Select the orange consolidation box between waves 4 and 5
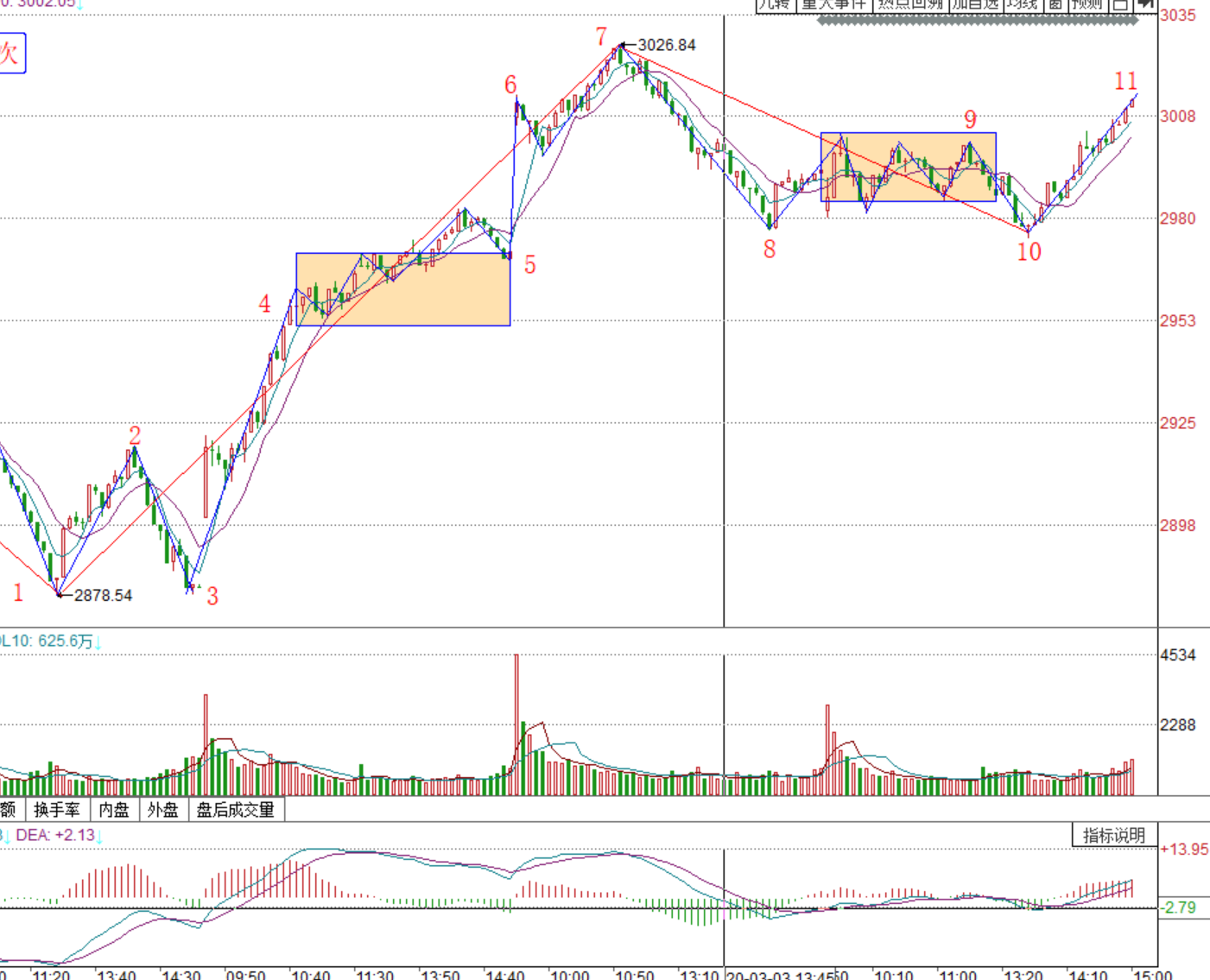 (x=403, y=289)
